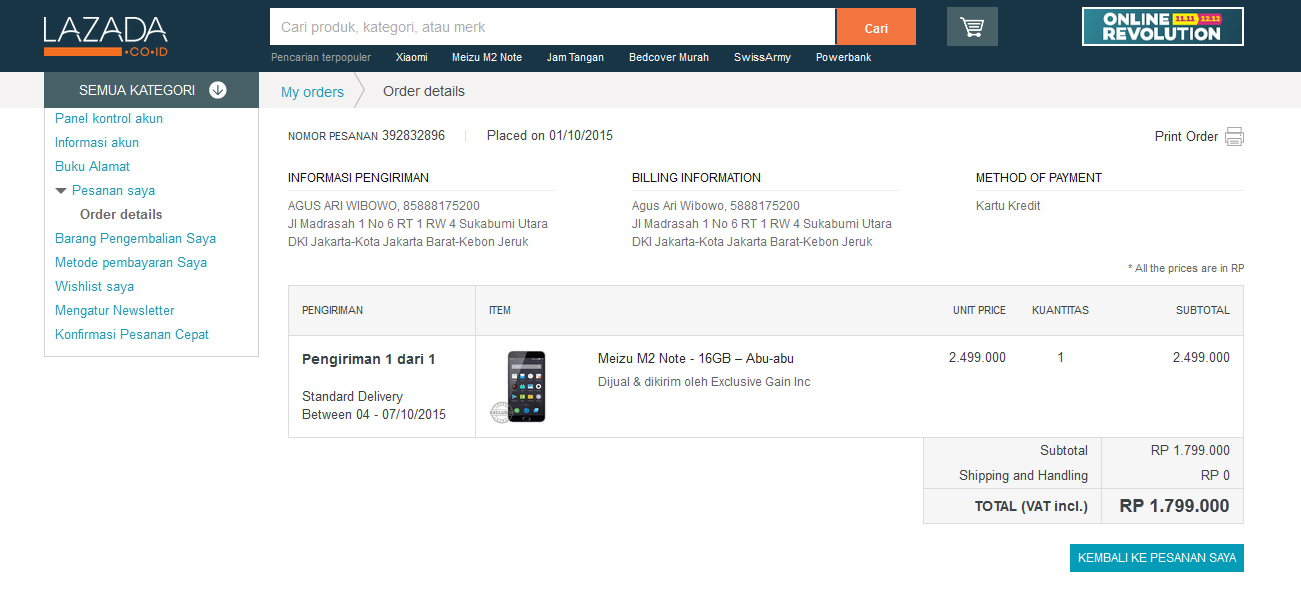Image resolution: width=1301 pixels, height=610 pixels.
Task: Click the Semua Kategori down-arrow icon
Action: pos(217,90)
